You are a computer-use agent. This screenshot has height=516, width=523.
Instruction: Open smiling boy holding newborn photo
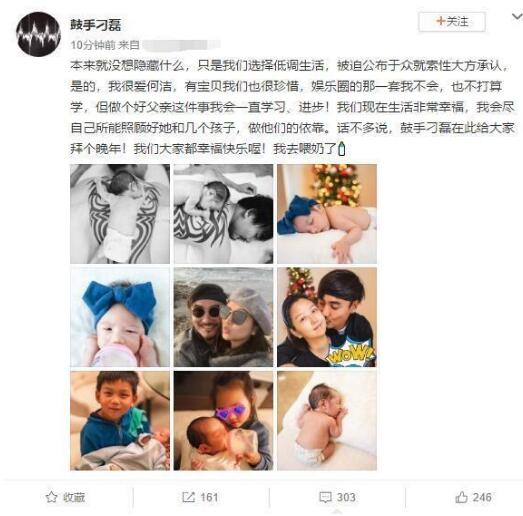coord(120,421)
